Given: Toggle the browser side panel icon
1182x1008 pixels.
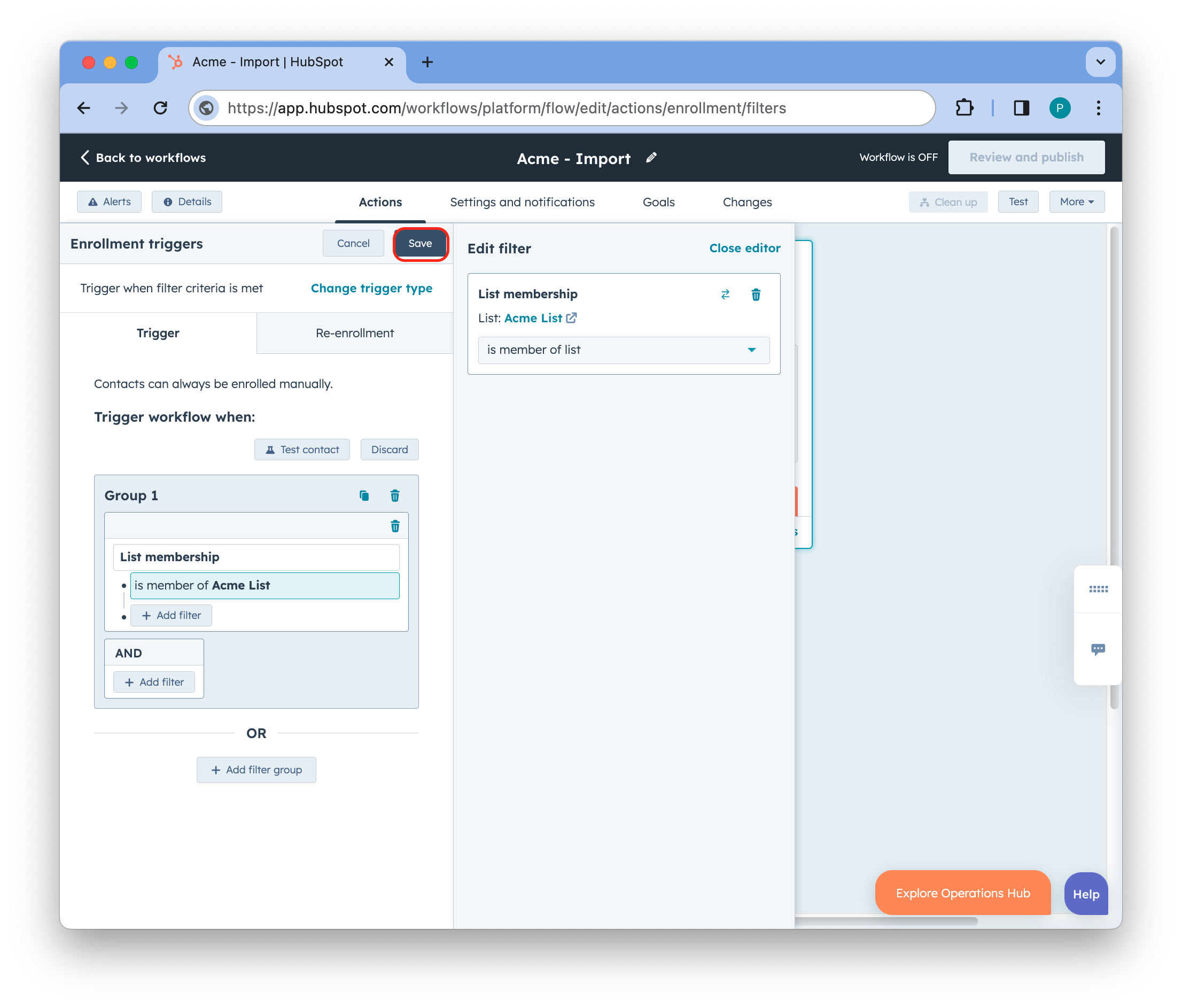Looking at the screenshot, I should [x=1021, y=108].
